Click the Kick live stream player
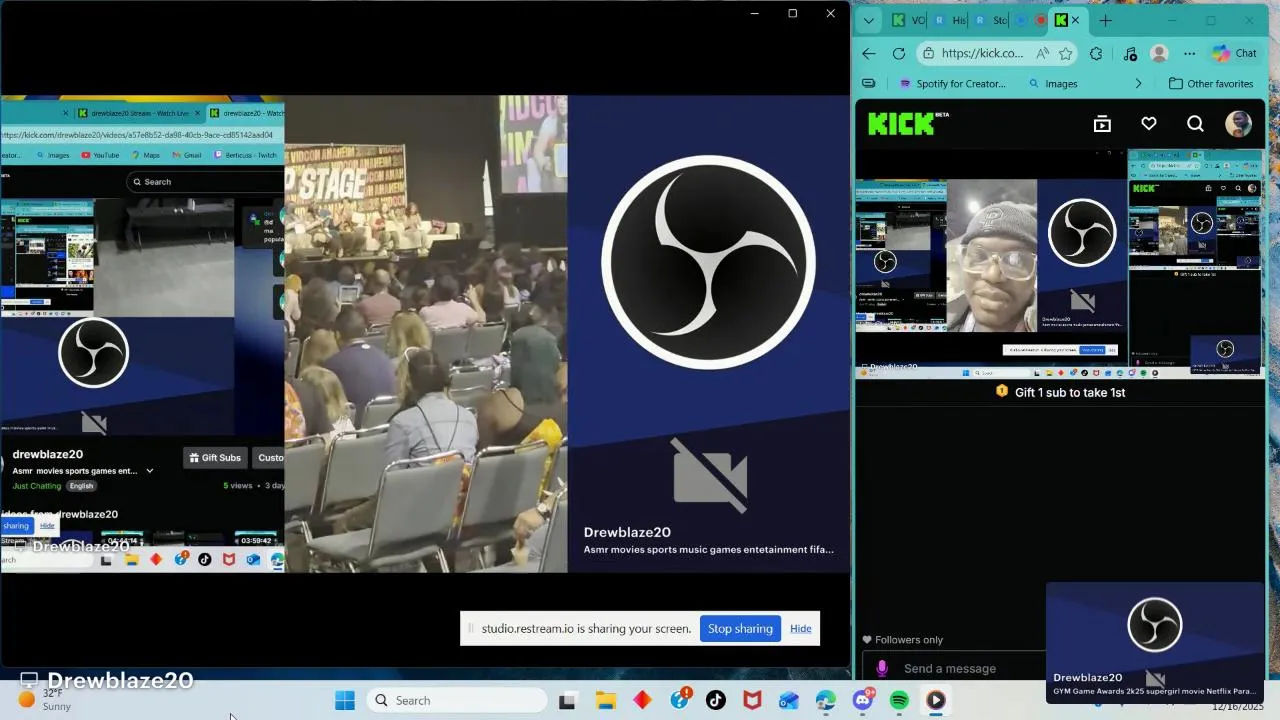 coord(1060,264)
